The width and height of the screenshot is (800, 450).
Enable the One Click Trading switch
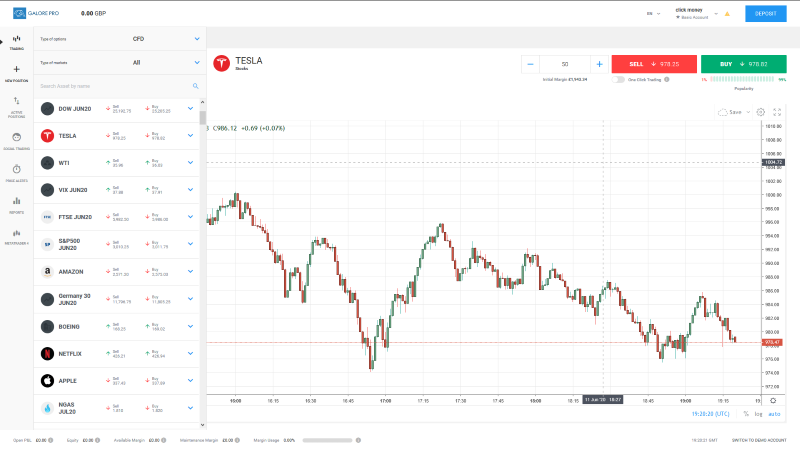click(x=618, y=80)
